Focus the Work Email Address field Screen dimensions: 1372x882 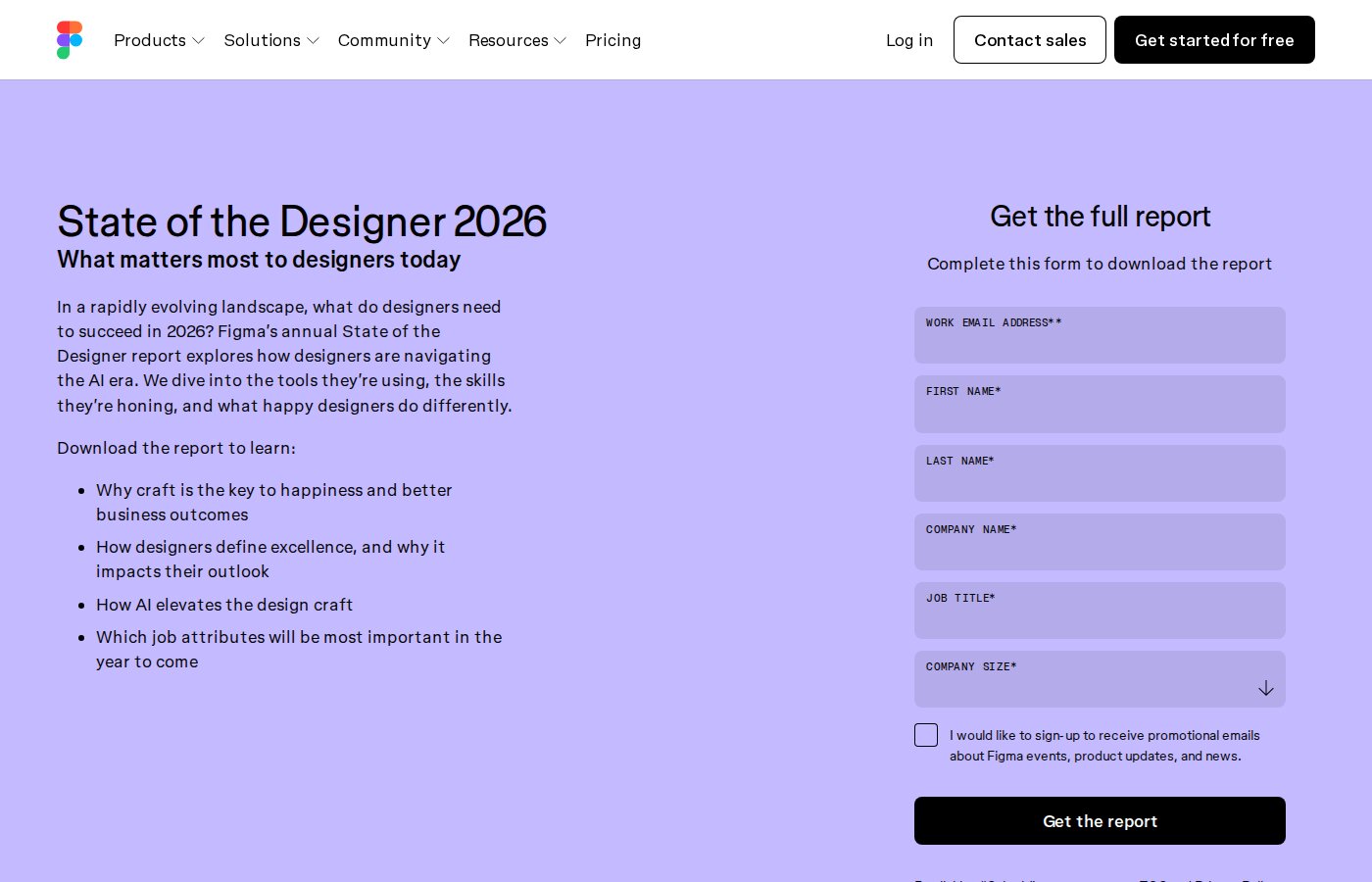tap(1100, 335)
